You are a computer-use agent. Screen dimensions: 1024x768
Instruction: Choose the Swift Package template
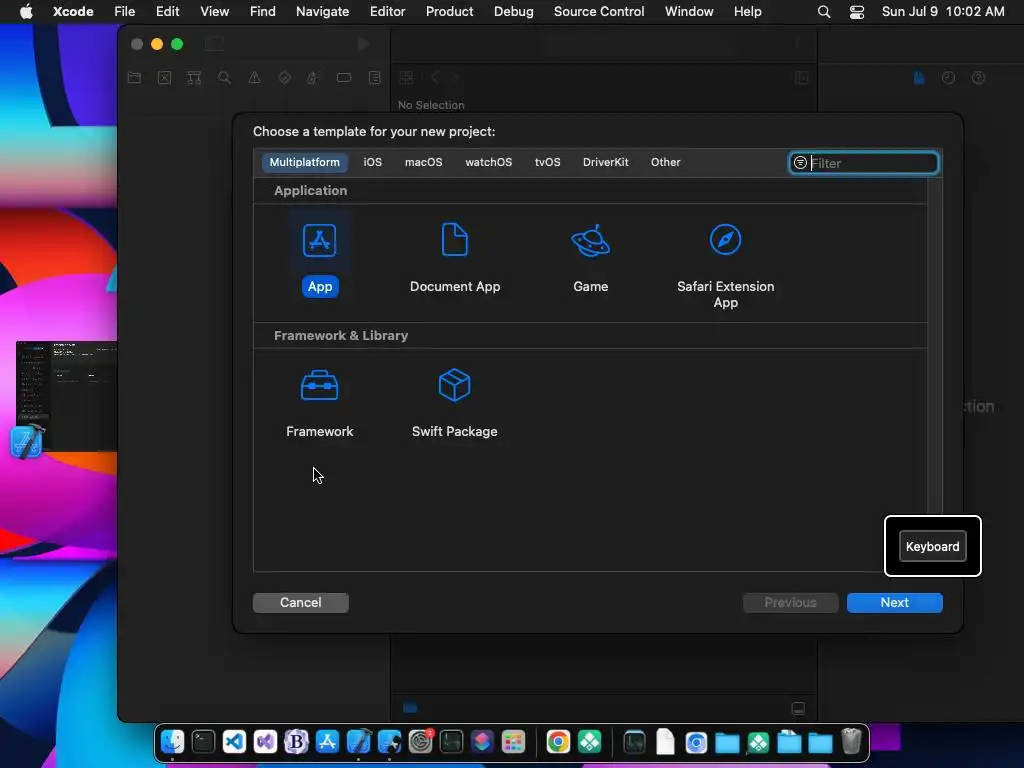coord(455,403)
